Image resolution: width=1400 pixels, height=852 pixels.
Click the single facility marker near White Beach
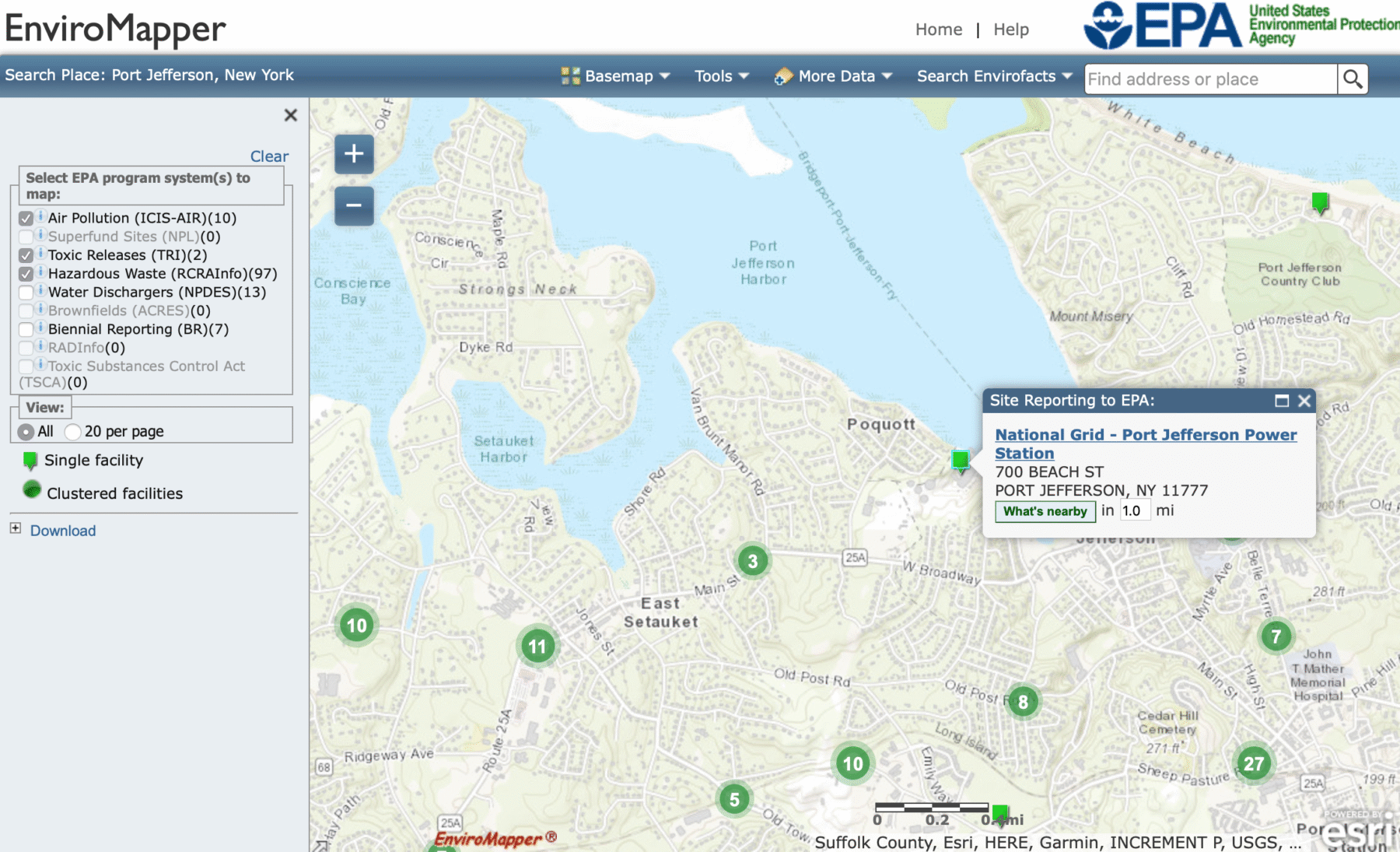tap(1319, 202)
